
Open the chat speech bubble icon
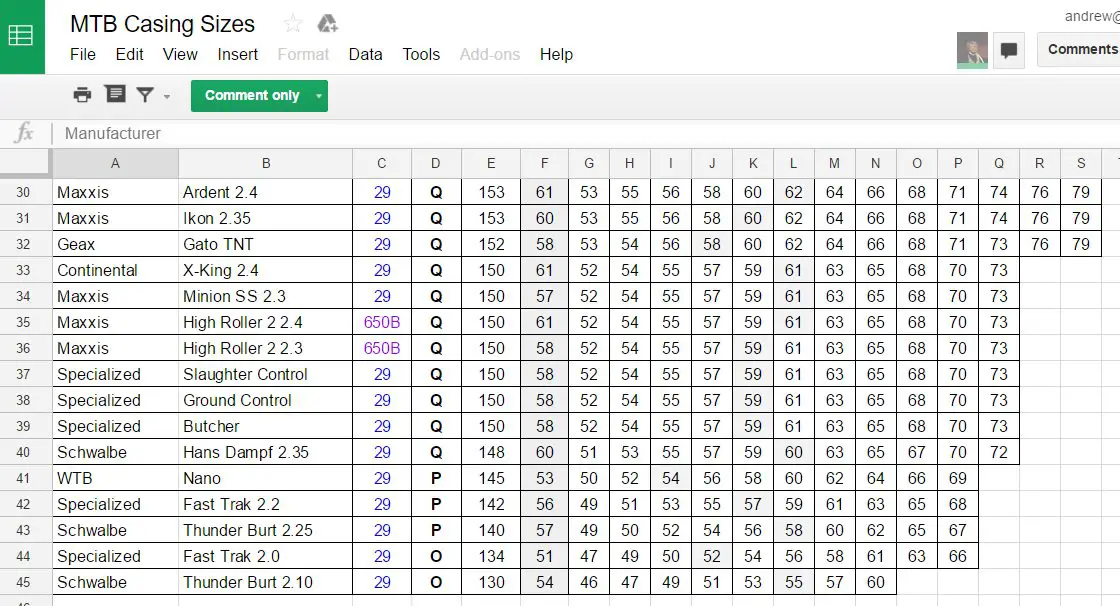pos(1009,50)
